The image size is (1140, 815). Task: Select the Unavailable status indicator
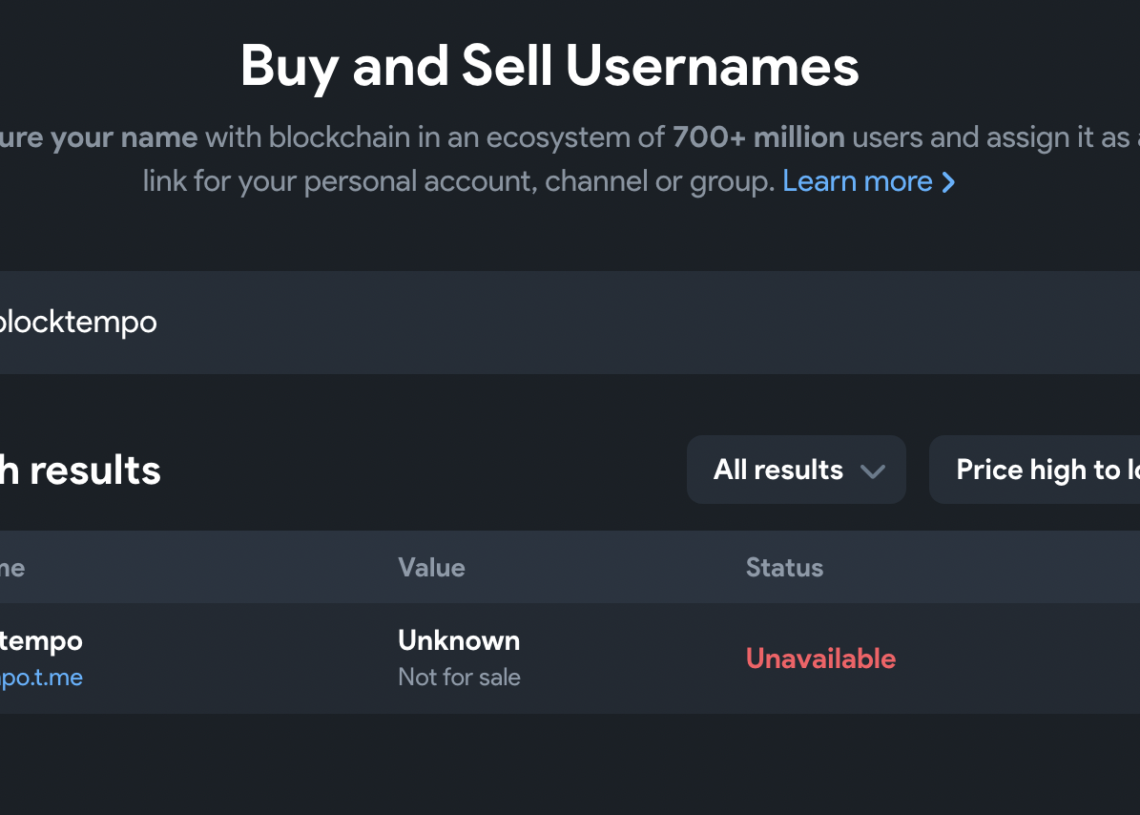(820, 658)
